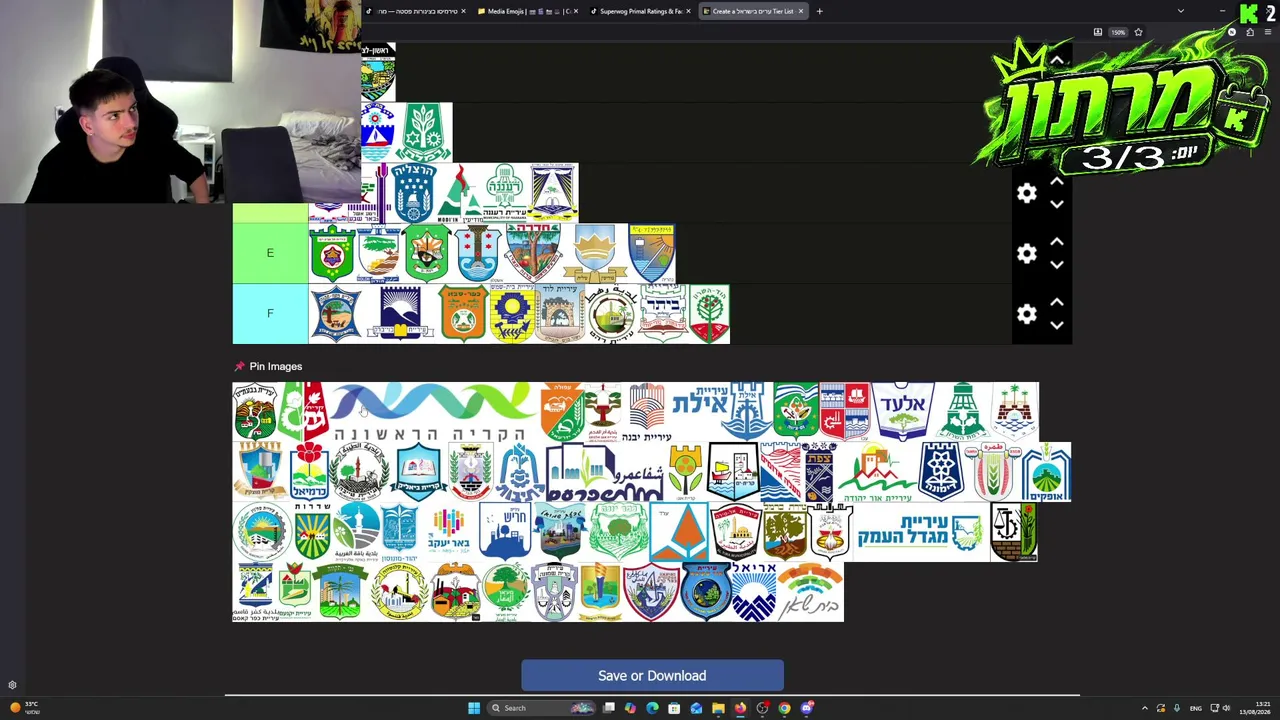Open the weather widget in the taskbar
Screen dimensions: 1280x720
(23, 707)
